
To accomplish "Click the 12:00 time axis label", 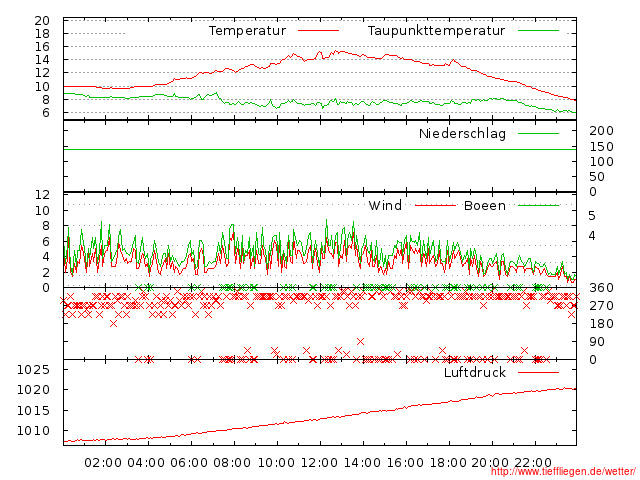I will click(x=319, y=463).
